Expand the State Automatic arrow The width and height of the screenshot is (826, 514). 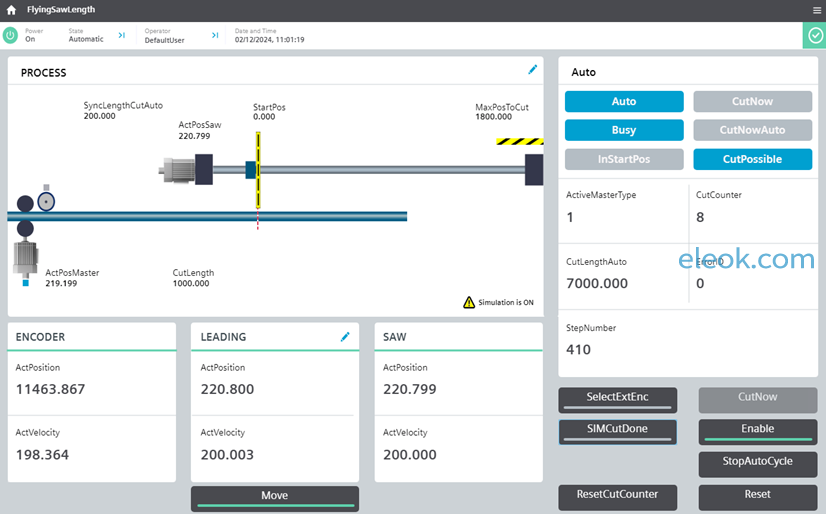(122, 35)
